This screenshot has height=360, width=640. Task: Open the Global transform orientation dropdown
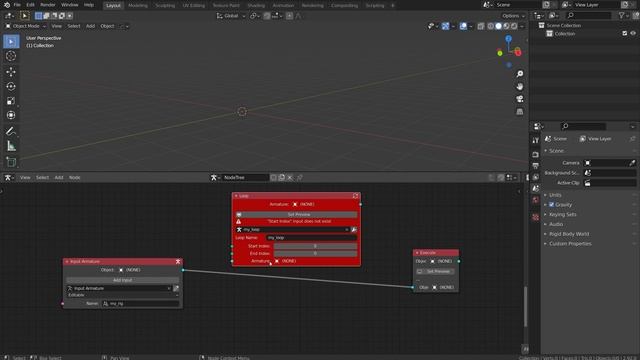point(231,16)
